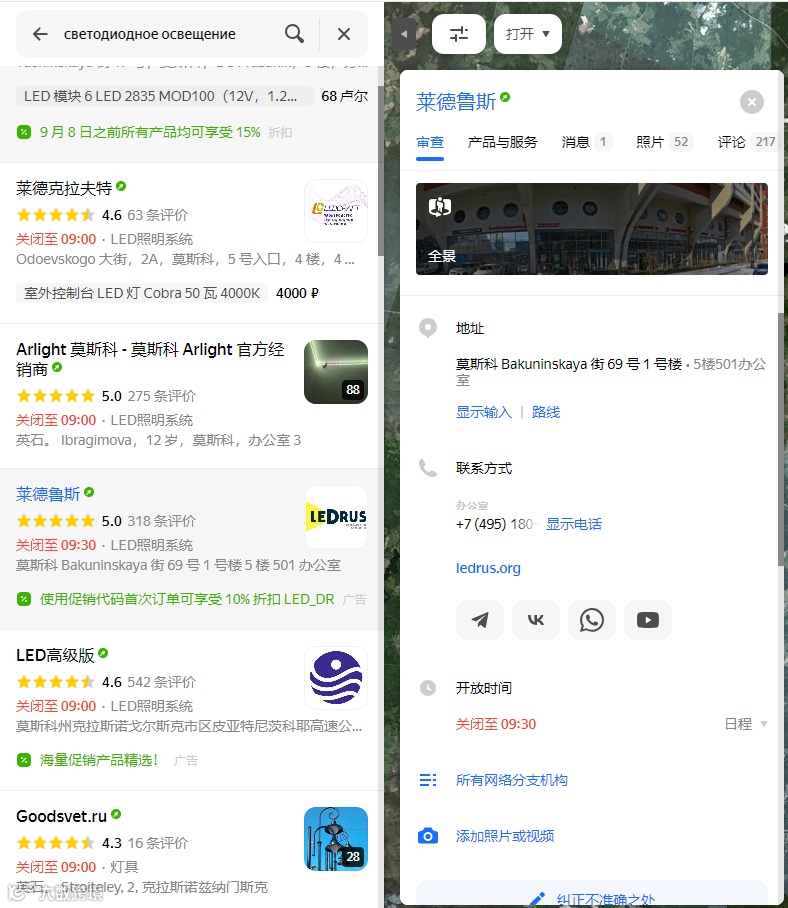788x908 pixels.
Task: Click the discount percent icon for LED高级版 promo
Action: (24, 760)
